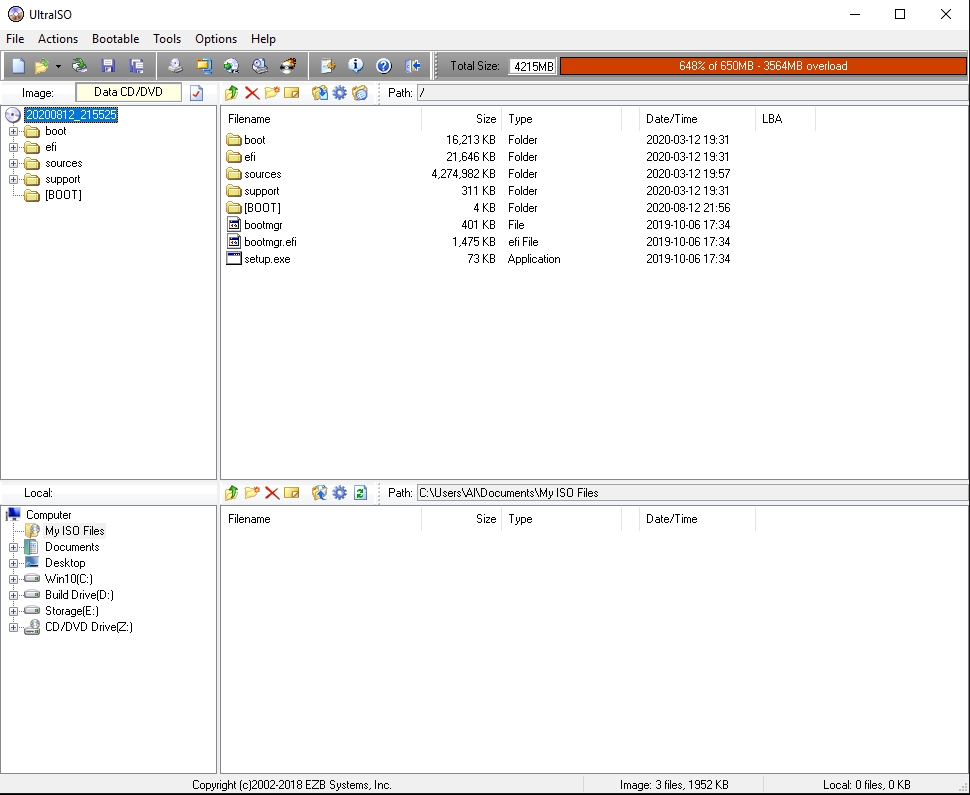Expand the Documents node in Local tree
The height and width of the screenshot is (795, 970).
[x=13, y=547]
